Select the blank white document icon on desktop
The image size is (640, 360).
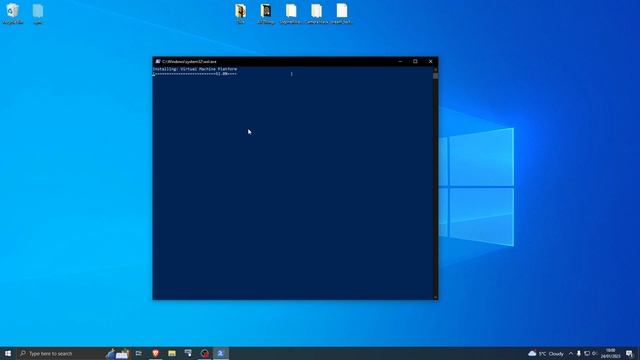[x=342, y=13]
